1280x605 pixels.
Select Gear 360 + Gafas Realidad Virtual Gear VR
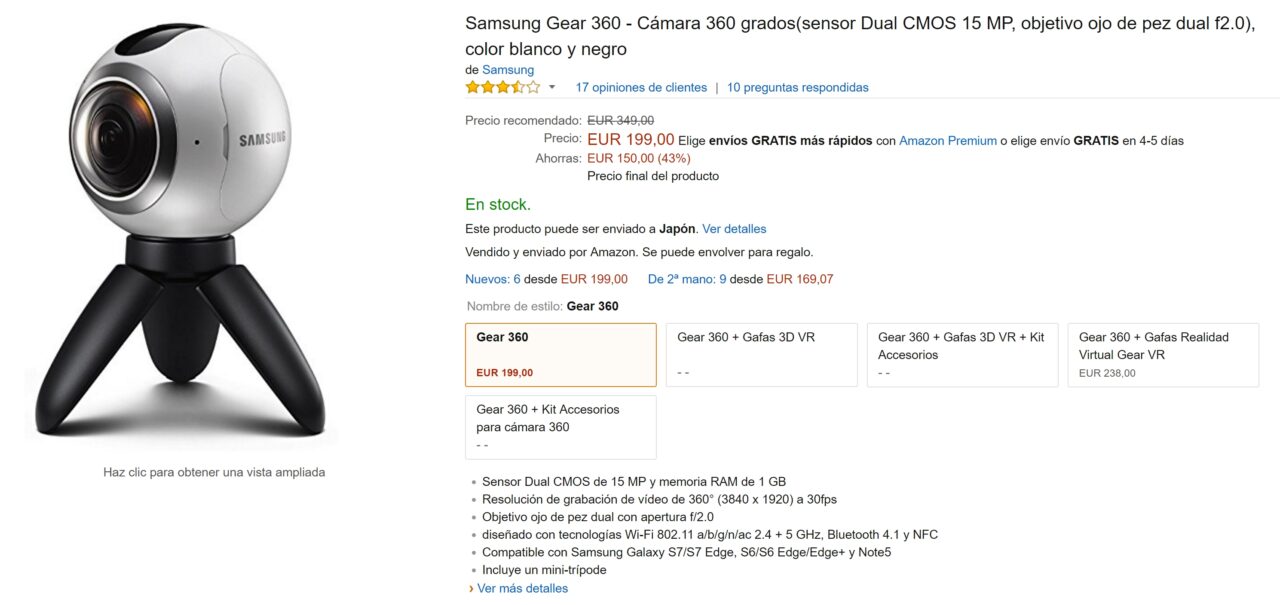tap(1163, 355)
